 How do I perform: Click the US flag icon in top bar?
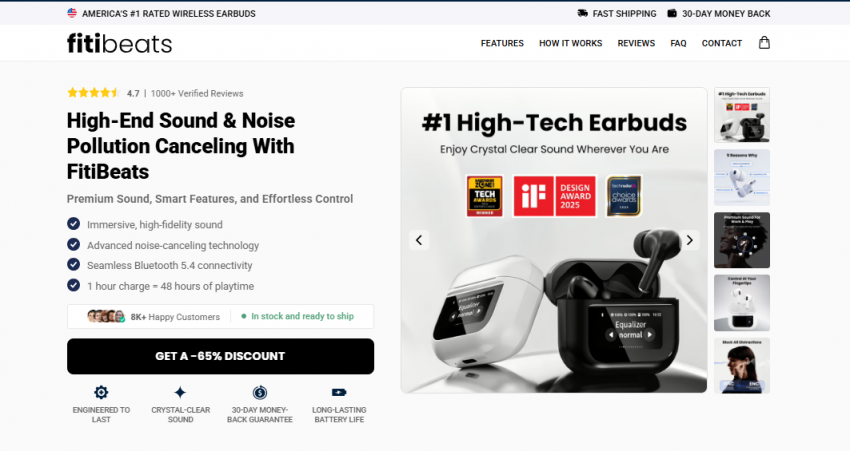72,13
